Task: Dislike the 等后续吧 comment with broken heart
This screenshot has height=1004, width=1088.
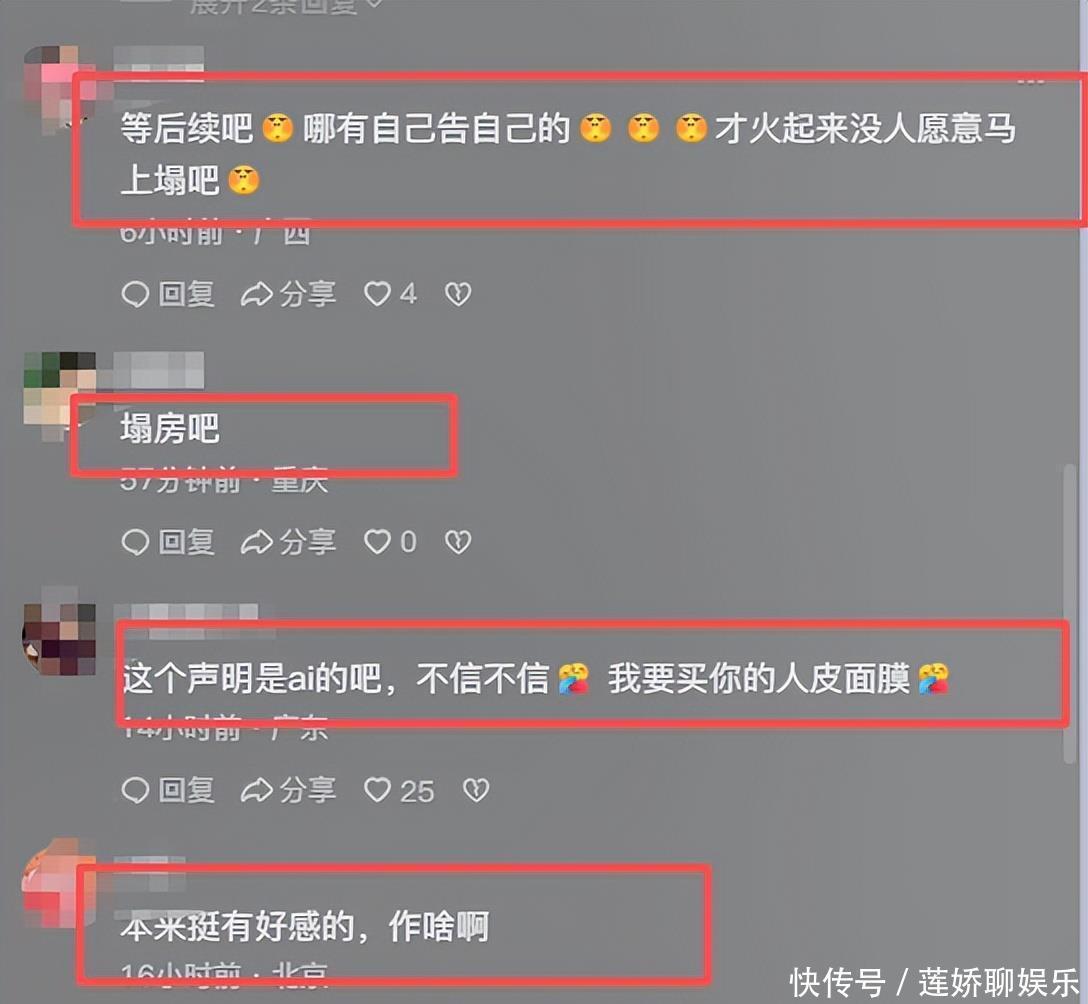Action: point(458,294)
